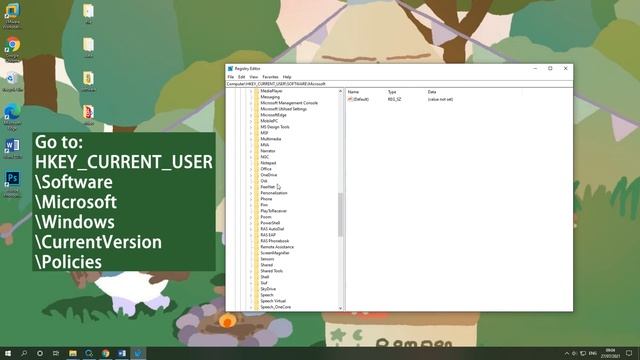The height and width of the screenshot is (360, 640).
Task: Open the View menu
Action: pos(254,77)
